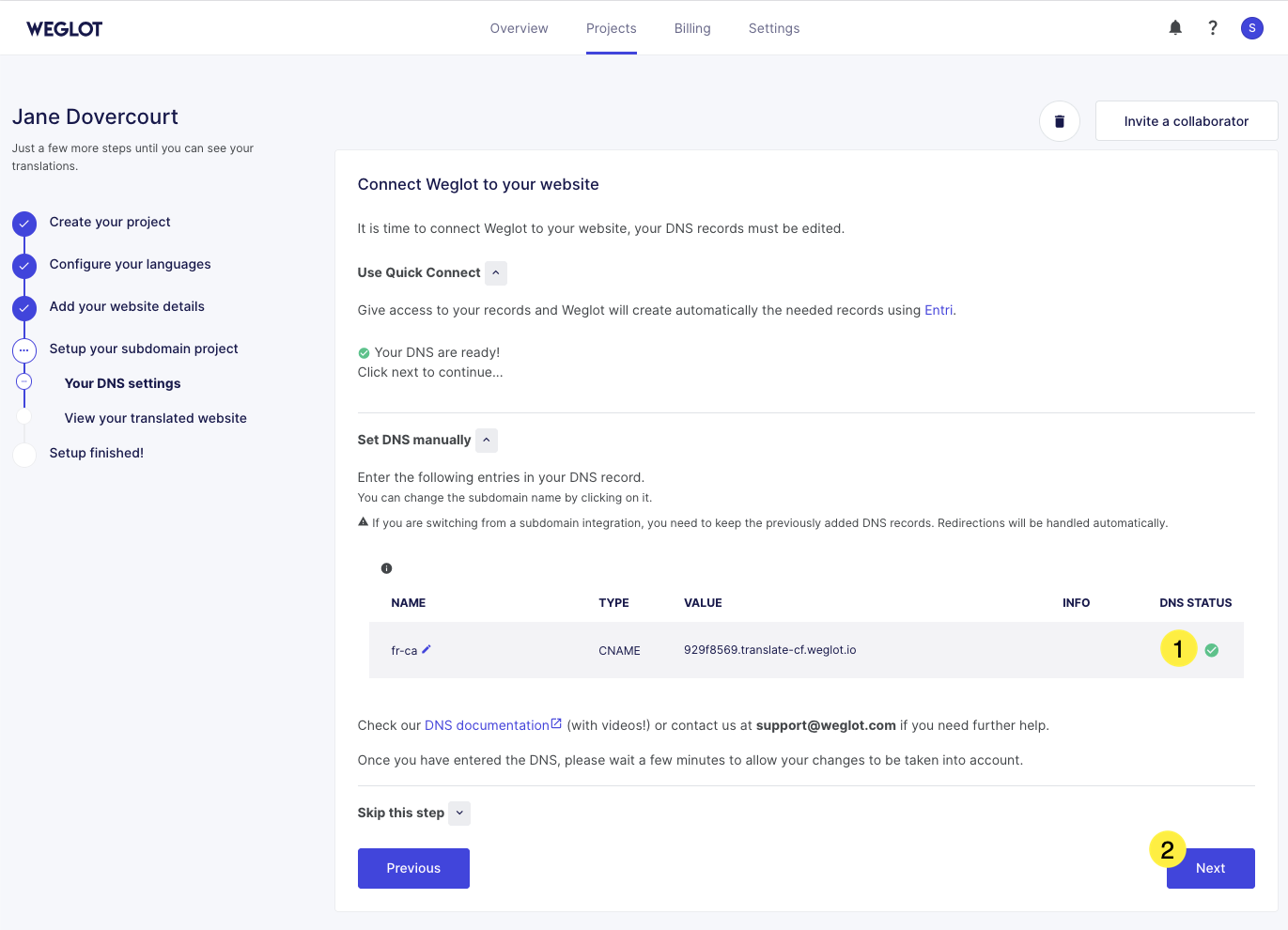Image resolution: width=1288 pixels, height=930 pixels.
Task: Click the Weglot logo
Action: [64, 28]
